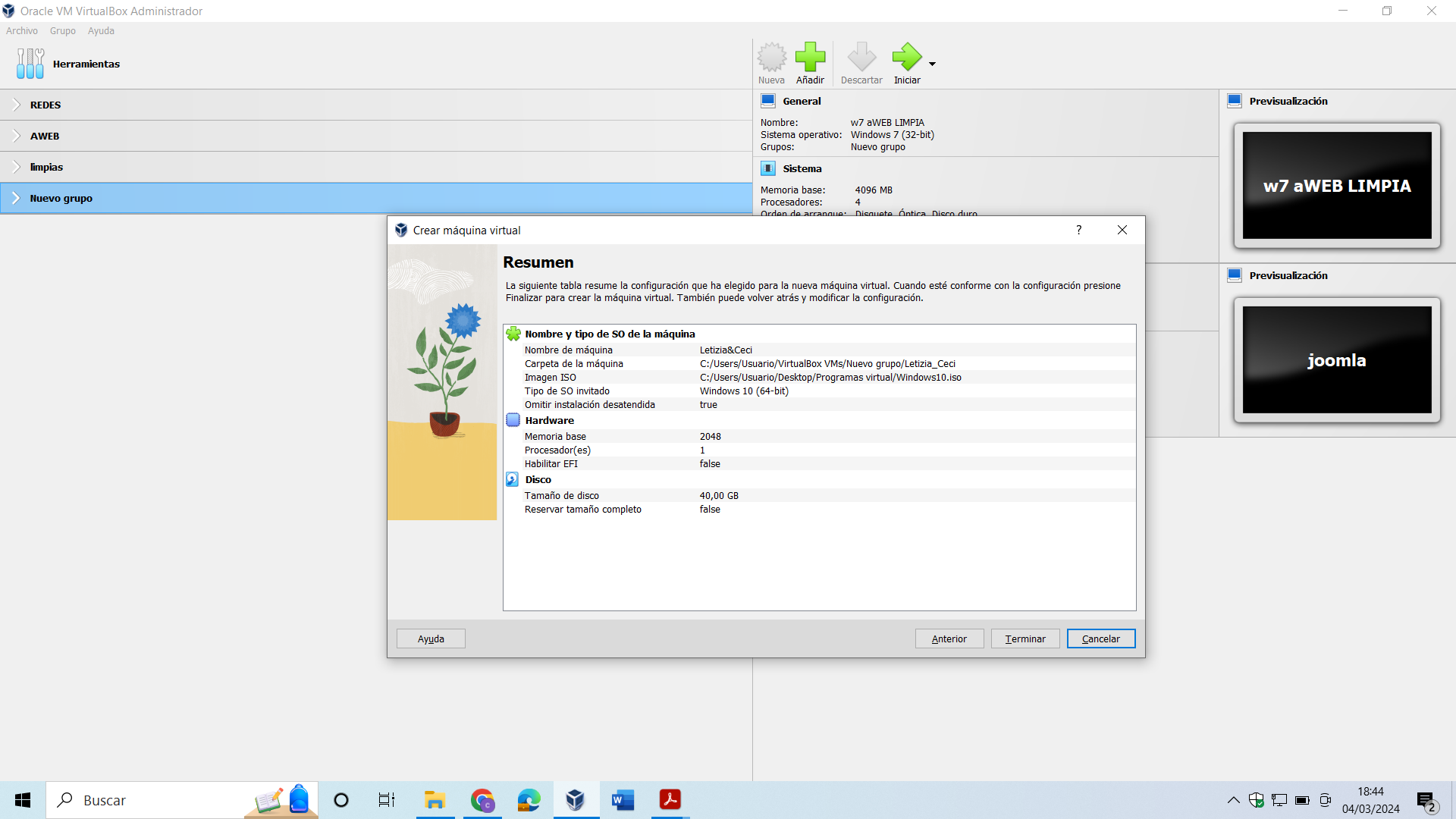Expand the AWEB group
Image resolution: width=1456 pixels, height=819 pixels.
(17, 136)
